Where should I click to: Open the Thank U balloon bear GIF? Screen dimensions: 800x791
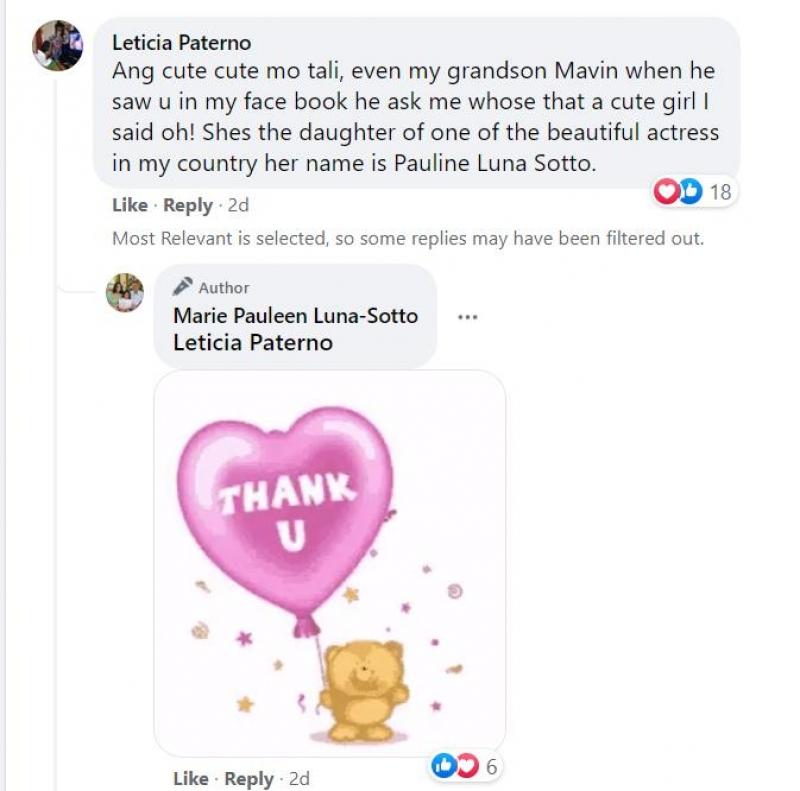(x=329, y=563)
